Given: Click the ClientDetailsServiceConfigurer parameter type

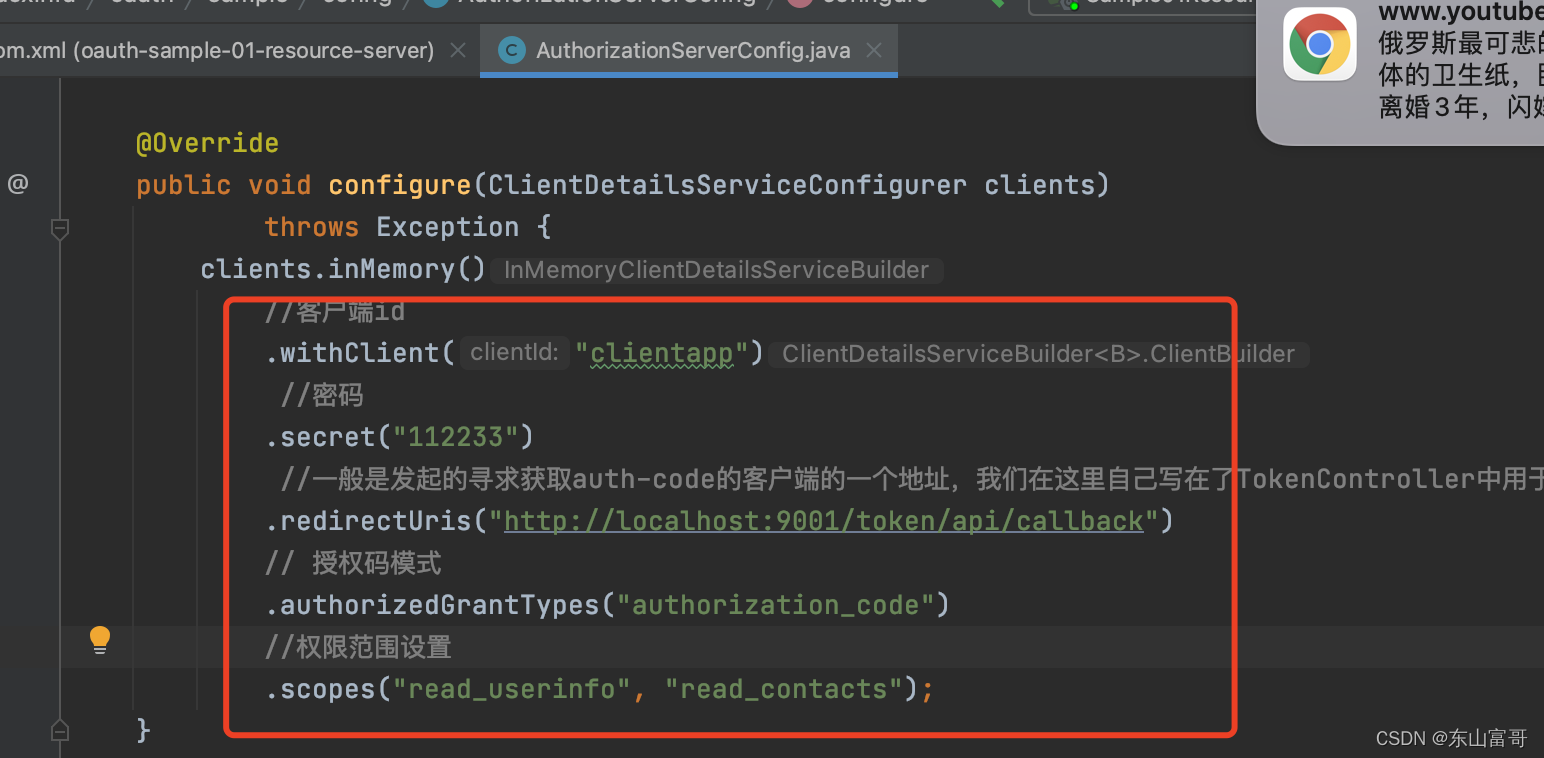Looking at the screenshot, I should (728, 185).
